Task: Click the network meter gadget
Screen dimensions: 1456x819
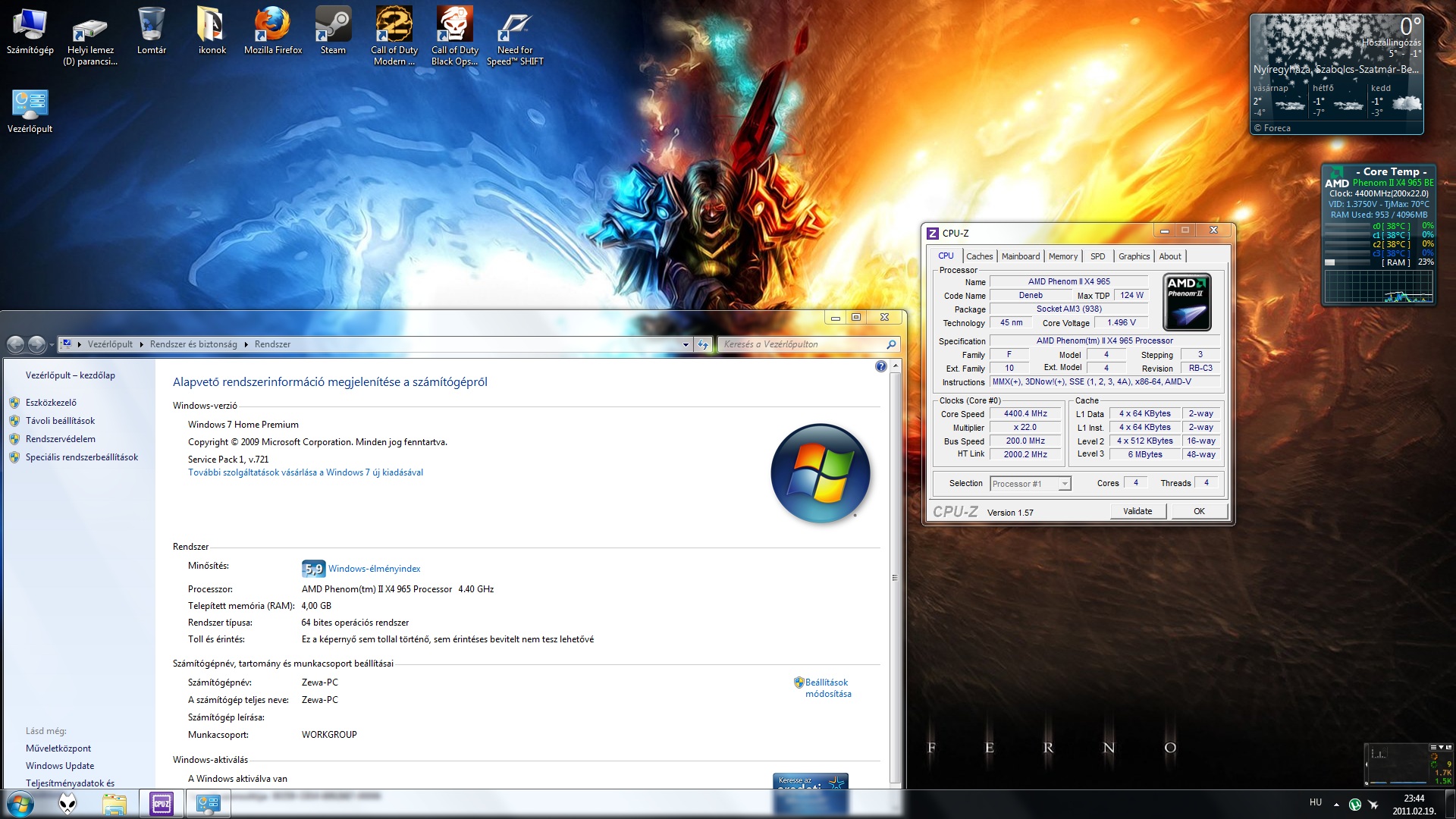Action: coord(1408,764)
